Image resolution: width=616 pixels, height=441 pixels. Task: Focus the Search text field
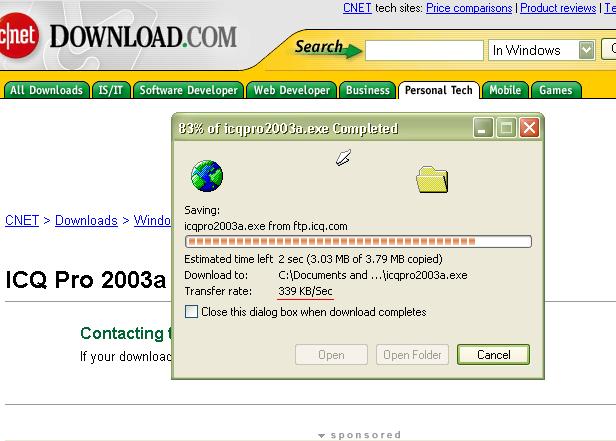[424, 50]
